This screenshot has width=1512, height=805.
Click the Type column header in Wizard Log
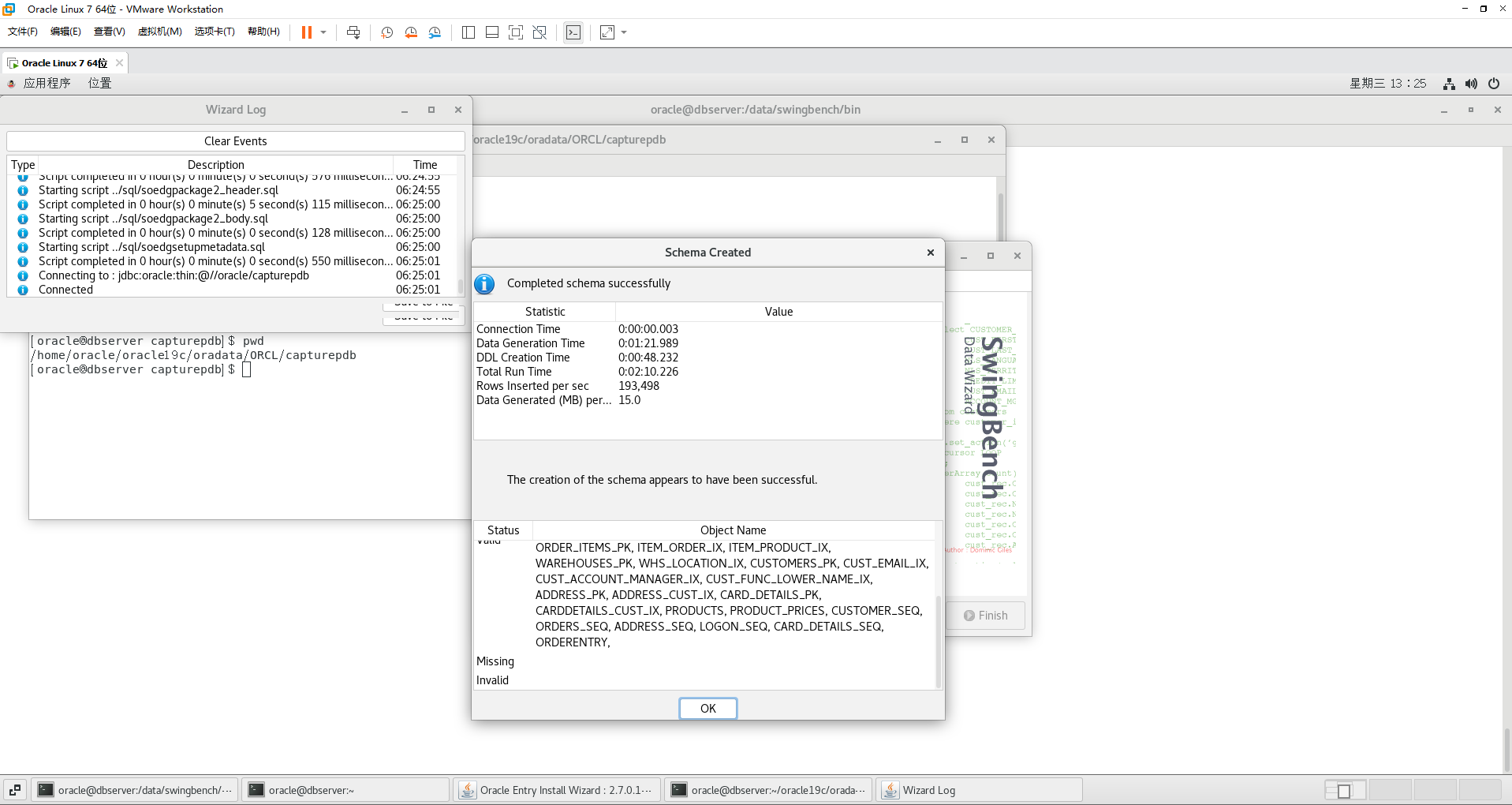coord(23,165)
